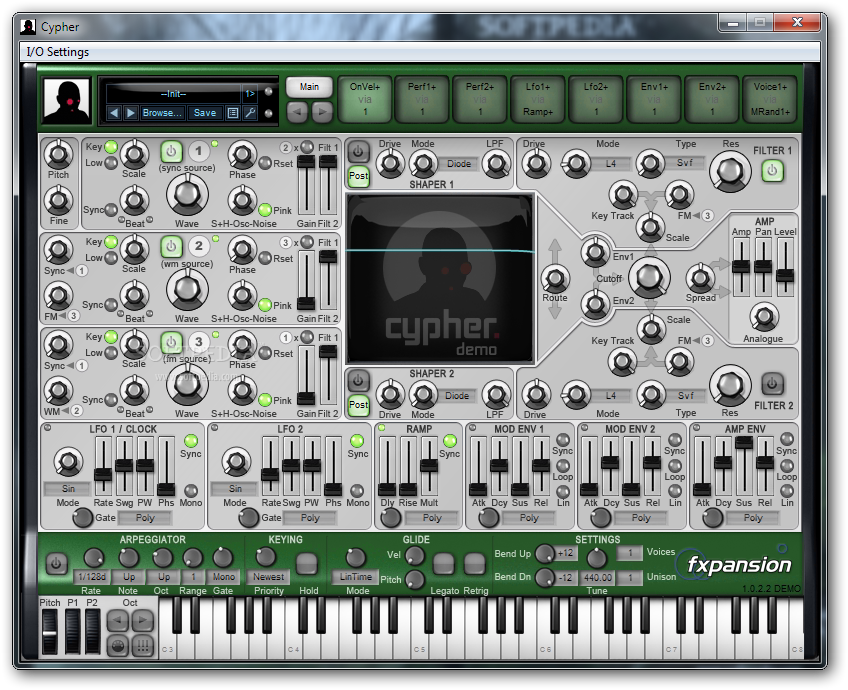Shift keyboard octave down arrow
This screenshot has width=848, height=690.
pyautogui.click(x=118, y=620)
